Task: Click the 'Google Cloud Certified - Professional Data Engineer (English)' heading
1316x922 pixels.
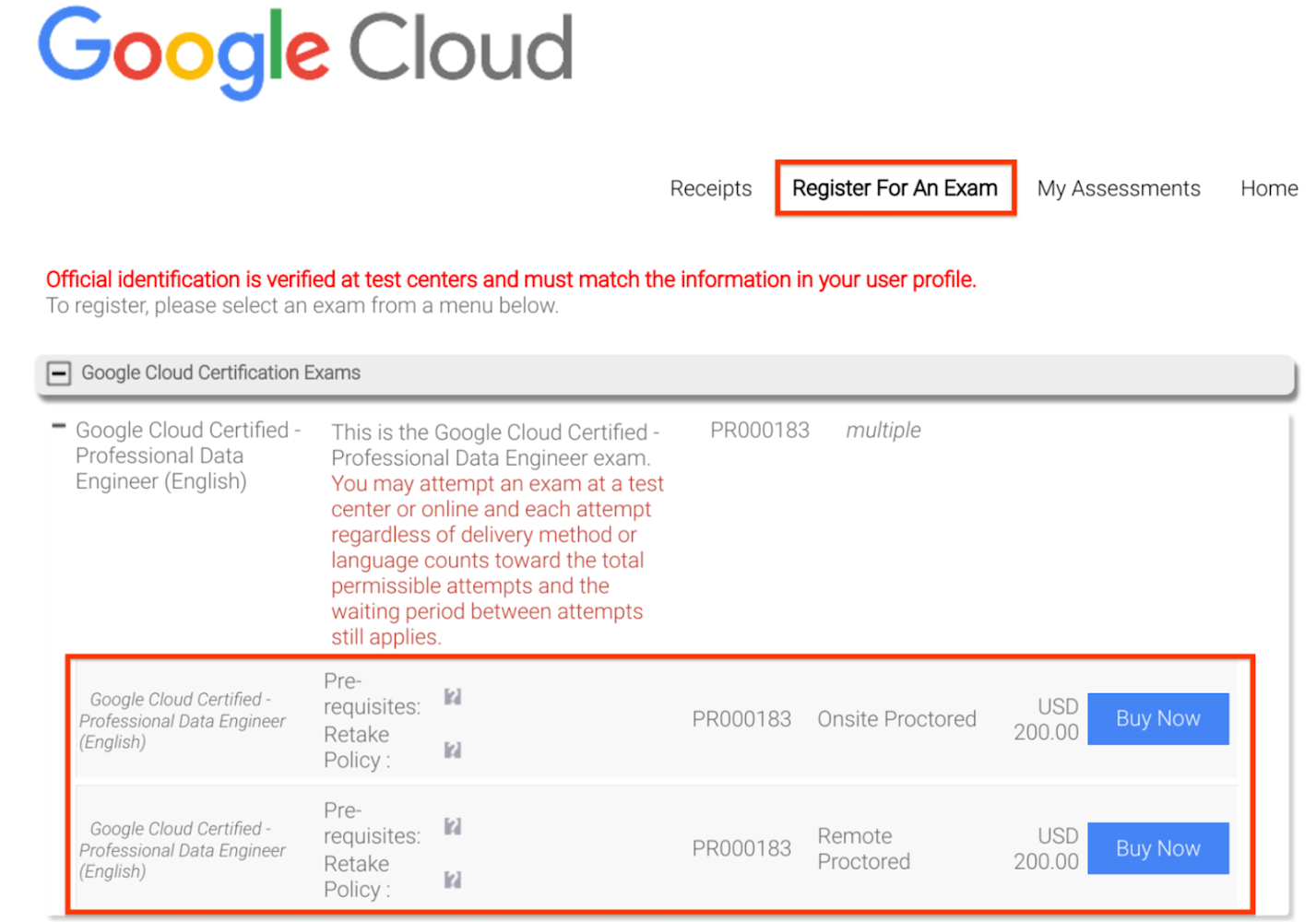Action: point(188,455)
